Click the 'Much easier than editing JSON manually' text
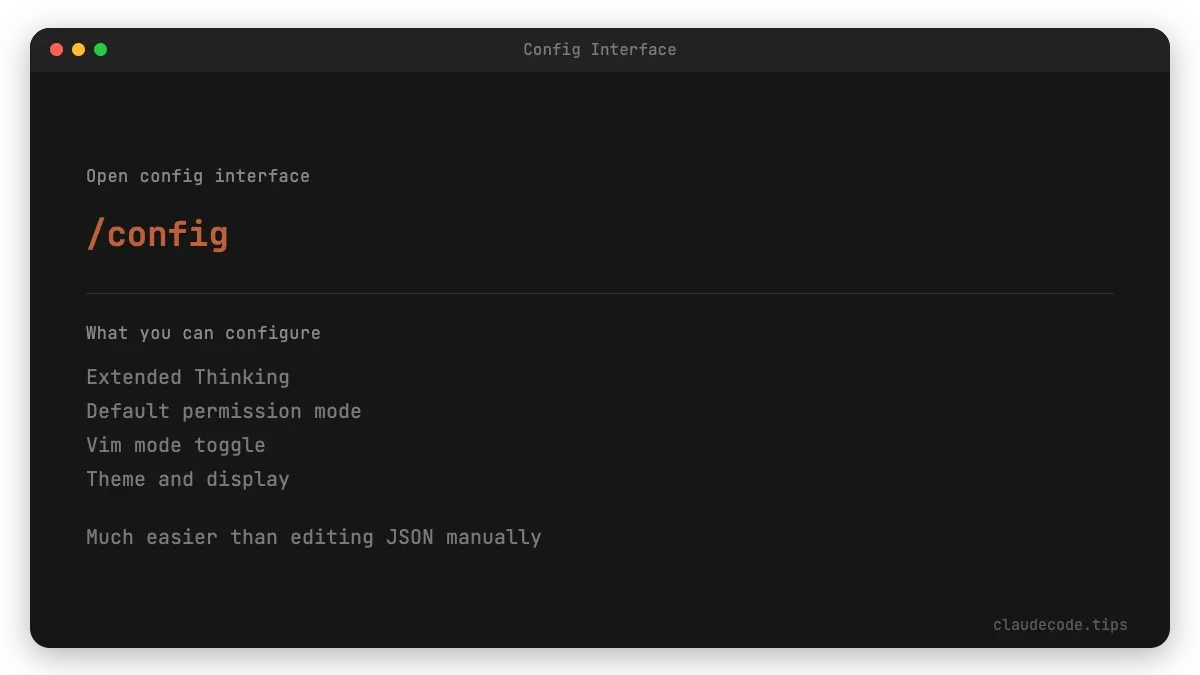The width and height of the screenshot is (1200, 675). coord(314,537)
